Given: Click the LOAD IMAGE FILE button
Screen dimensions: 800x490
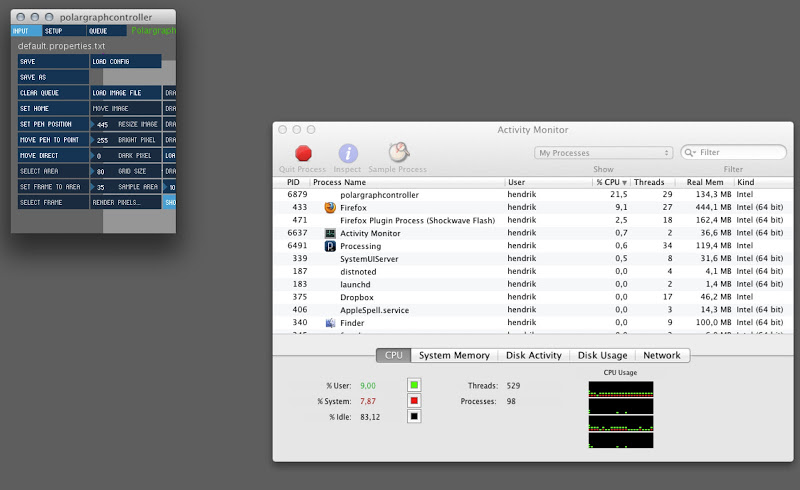Looking at the screenshot, I should (x=126, y=93).
